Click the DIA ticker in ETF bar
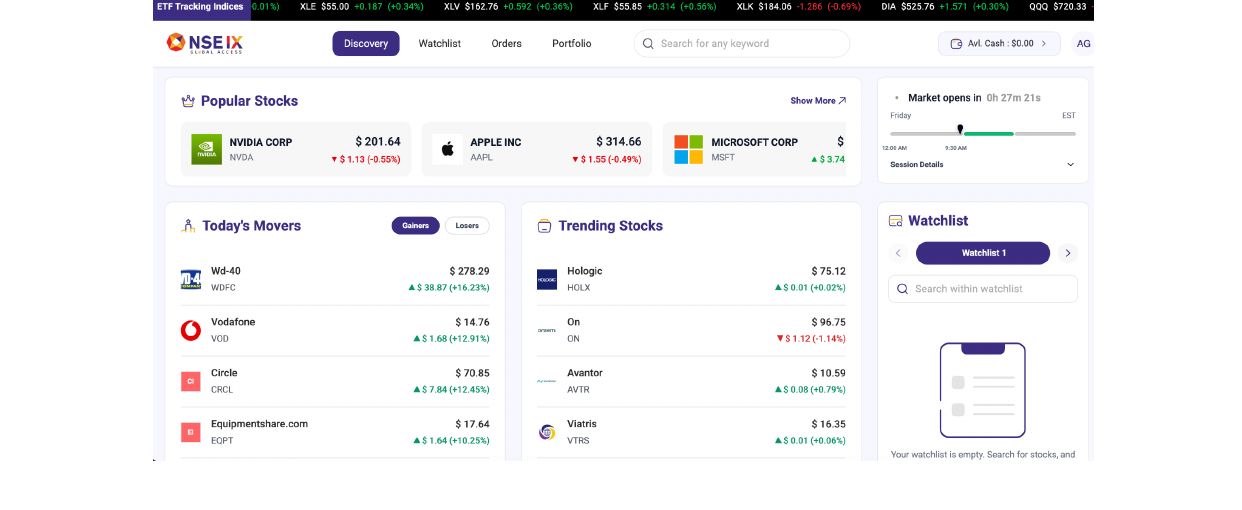This screenshot has height=510, width=1242. (945, 7)
